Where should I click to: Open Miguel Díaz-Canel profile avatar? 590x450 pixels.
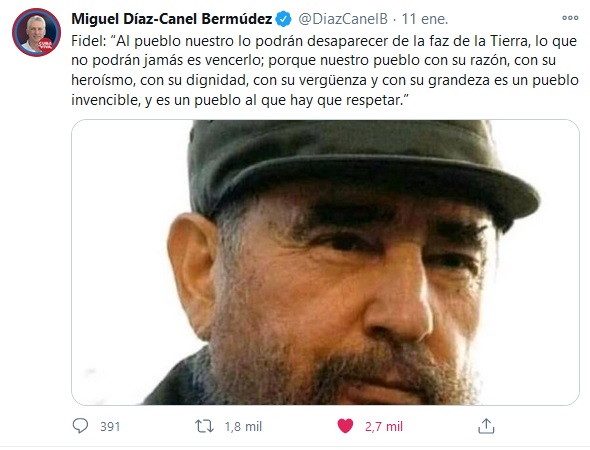pos(36,32)
